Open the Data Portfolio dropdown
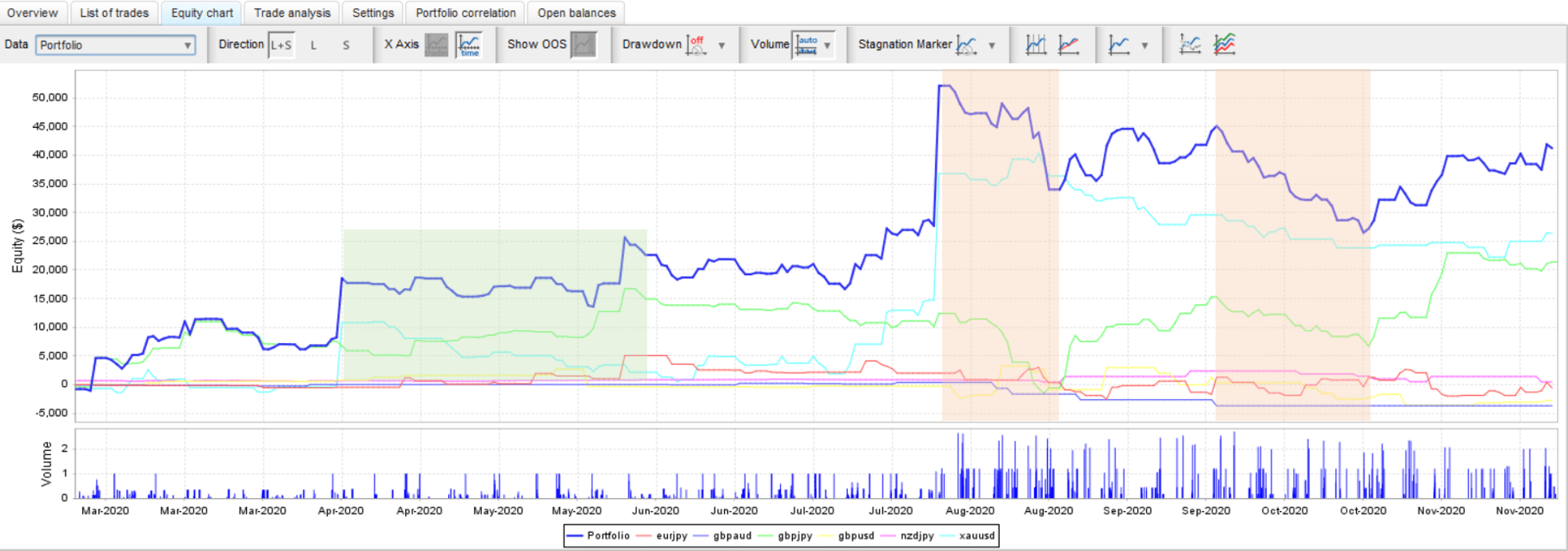Viewport: 1568px width, 551px height. tap(115, 45)
